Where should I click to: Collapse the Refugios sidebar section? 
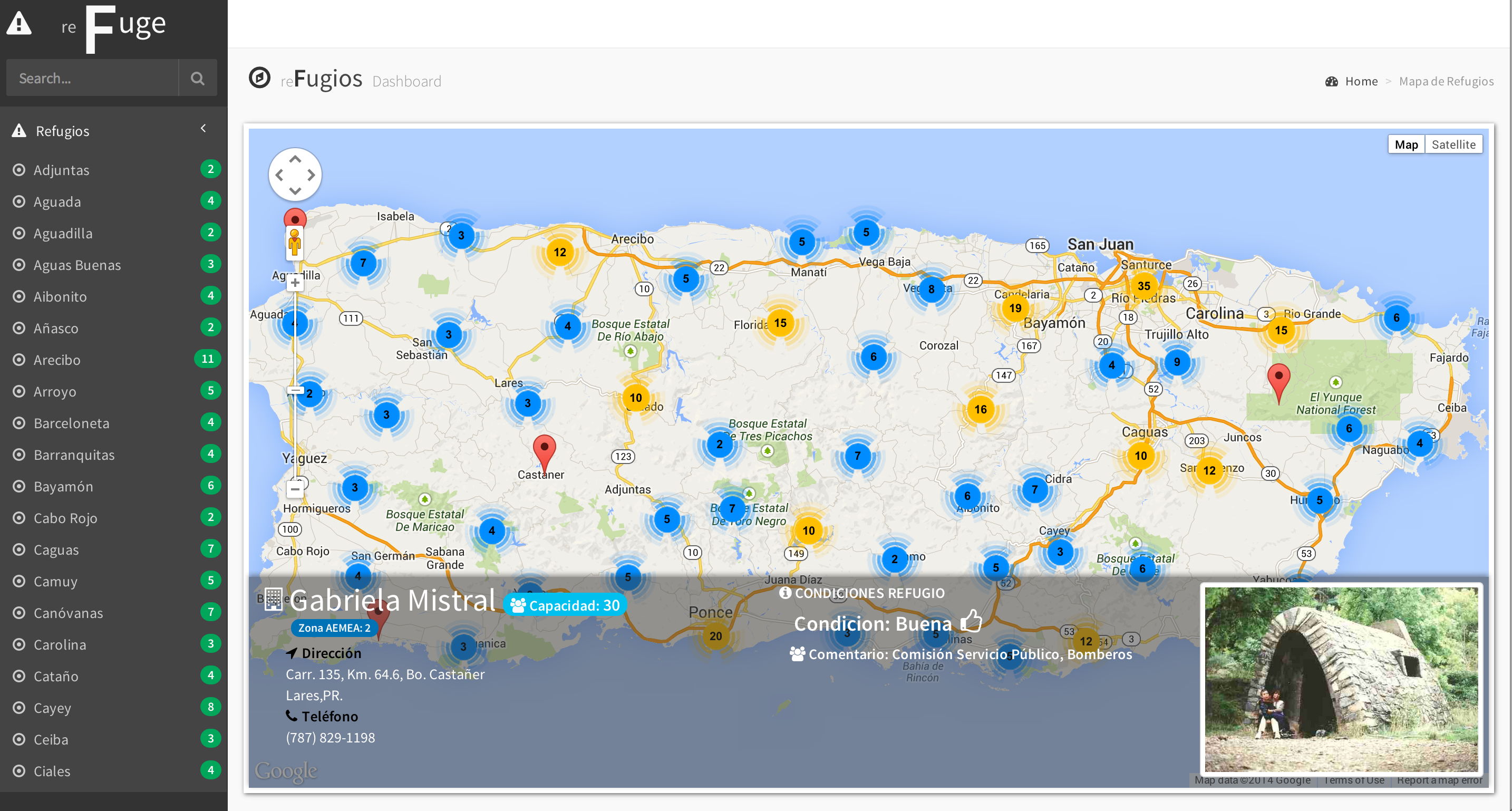click(203, 129)
